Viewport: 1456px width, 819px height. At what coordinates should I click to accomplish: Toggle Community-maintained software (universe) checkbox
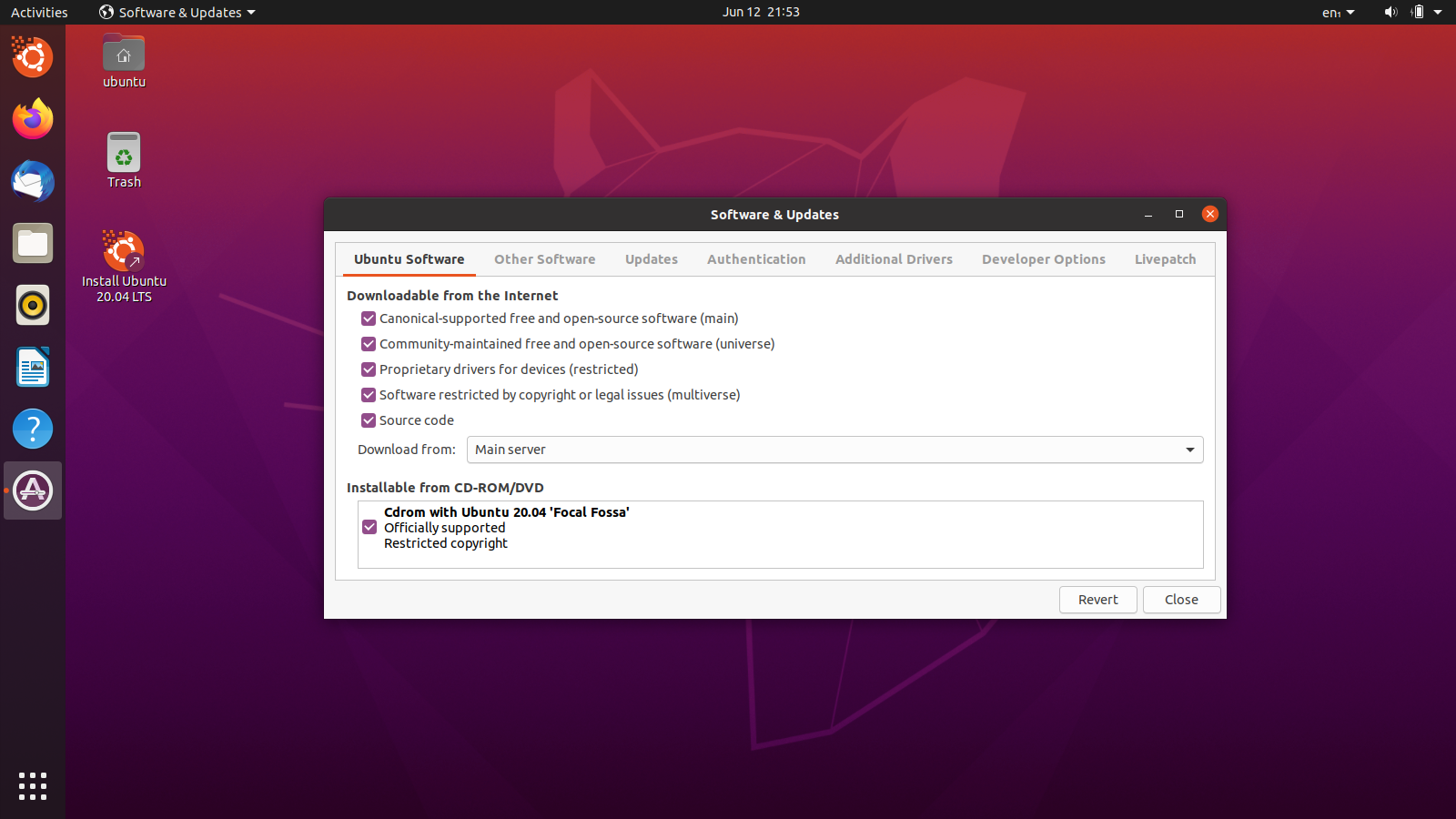coord(369,344)
